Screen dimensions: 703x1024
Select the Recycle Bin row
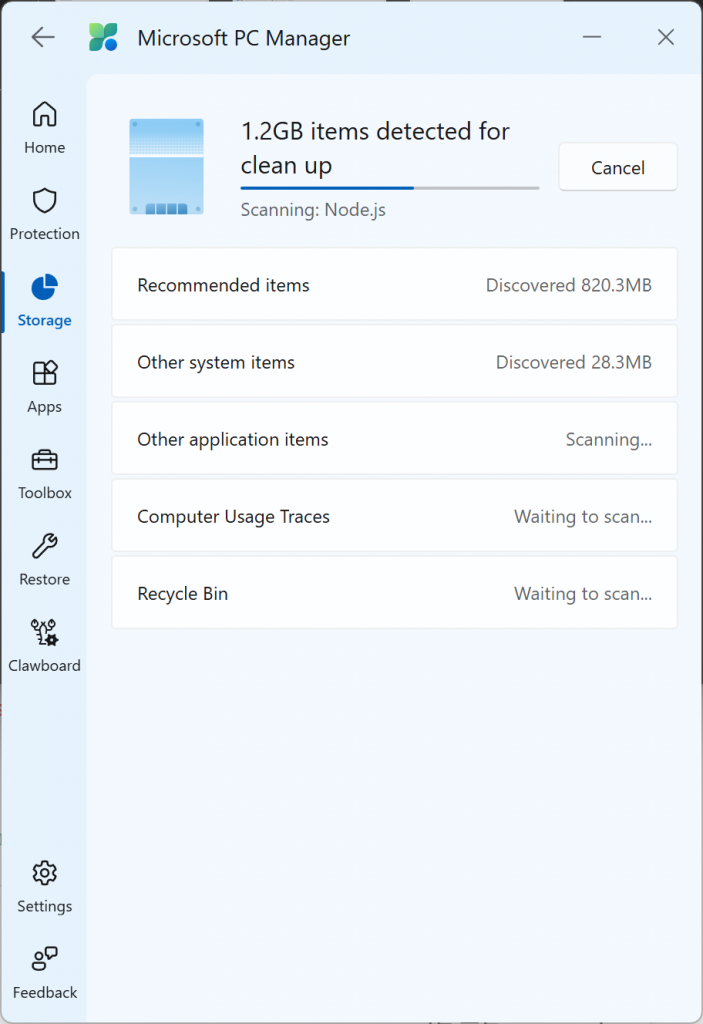[x=395, y=592]
